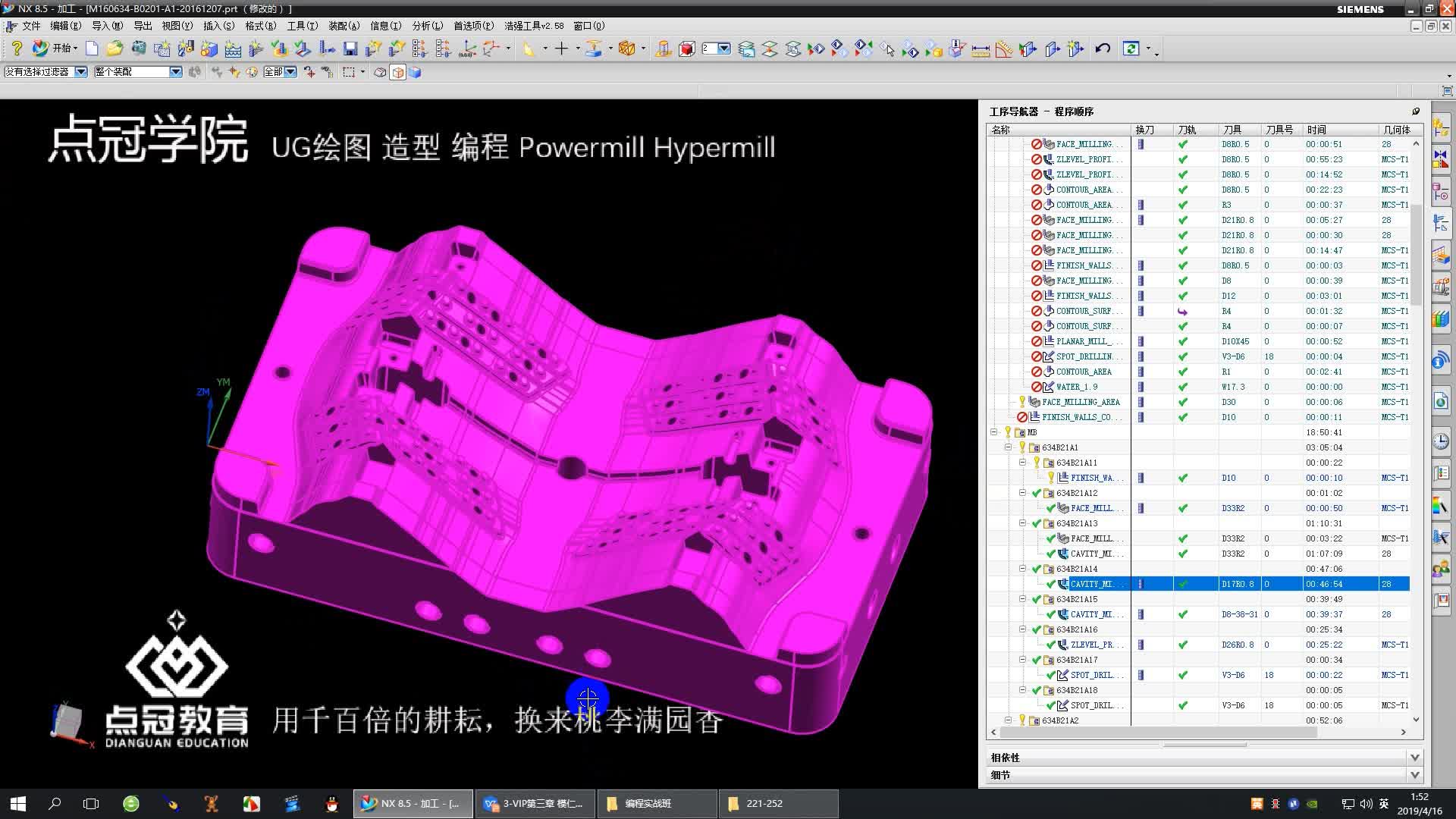The height and width of the screenshot is (819, 1456).
Task: Create a new file with the New document icon
Action: point(93,49)
